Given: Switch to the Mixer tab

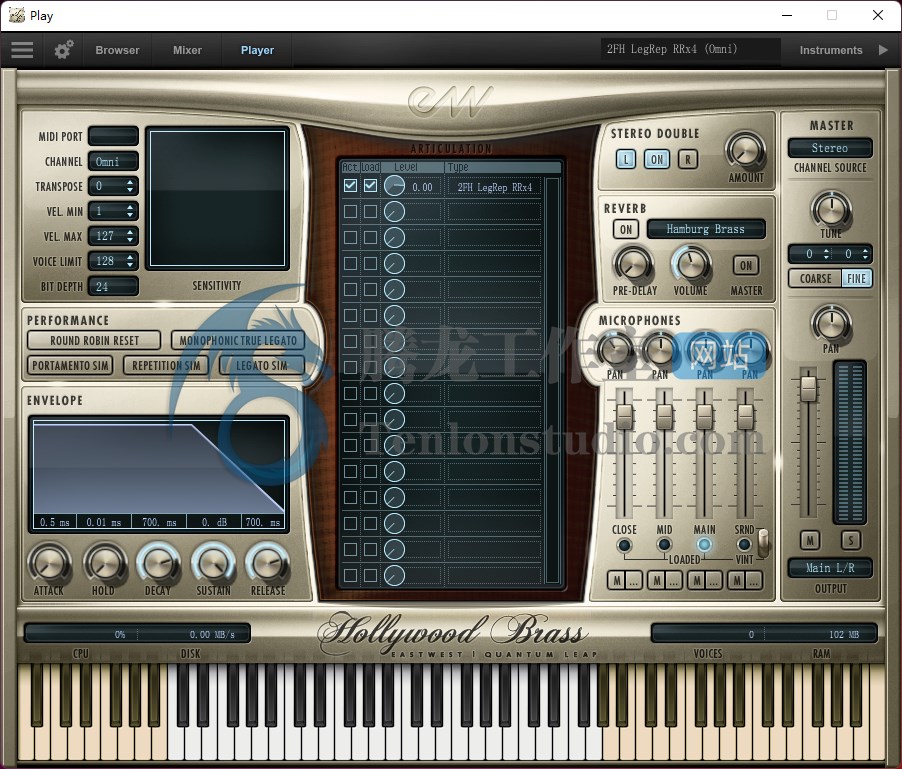Looking at the screenshot, I should click(188, 50).
